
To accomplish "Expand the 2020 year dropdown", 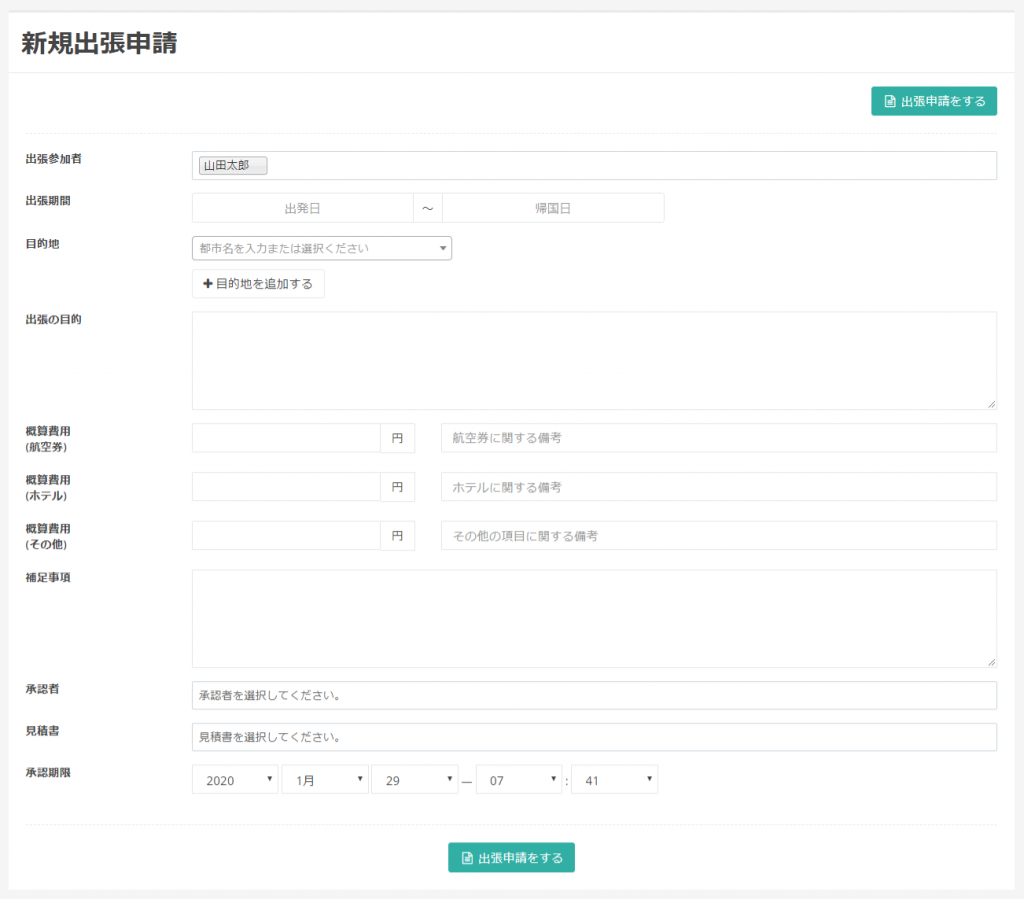I will pos(235,780).
